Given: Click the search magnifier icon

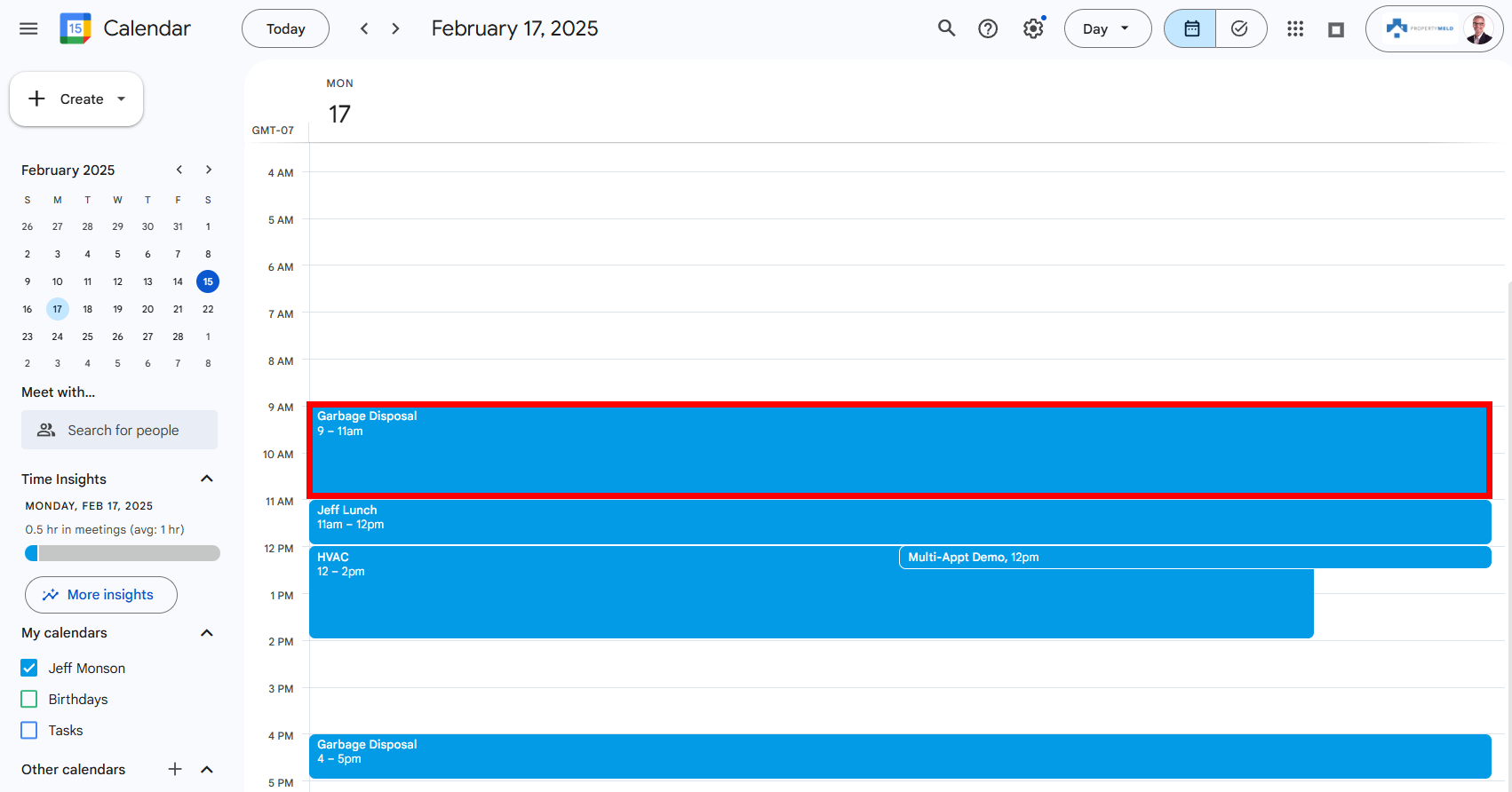Looking at the screenshot, I should click(946, 28).
